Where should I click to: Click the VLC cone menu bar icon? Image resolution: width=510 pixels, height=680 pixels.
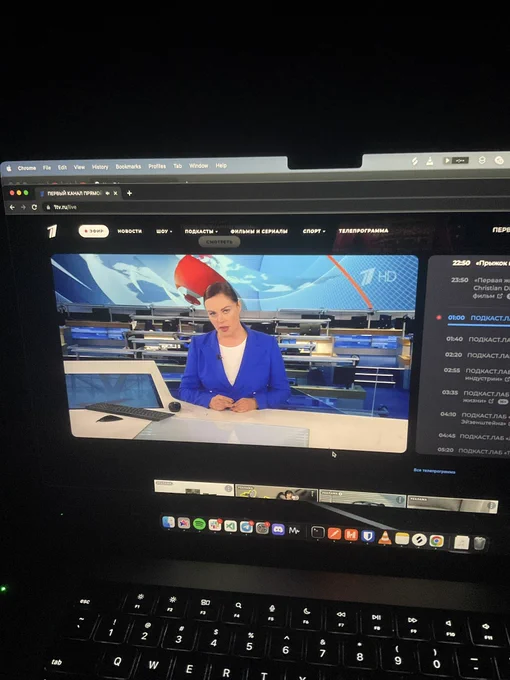pos(430,161)
